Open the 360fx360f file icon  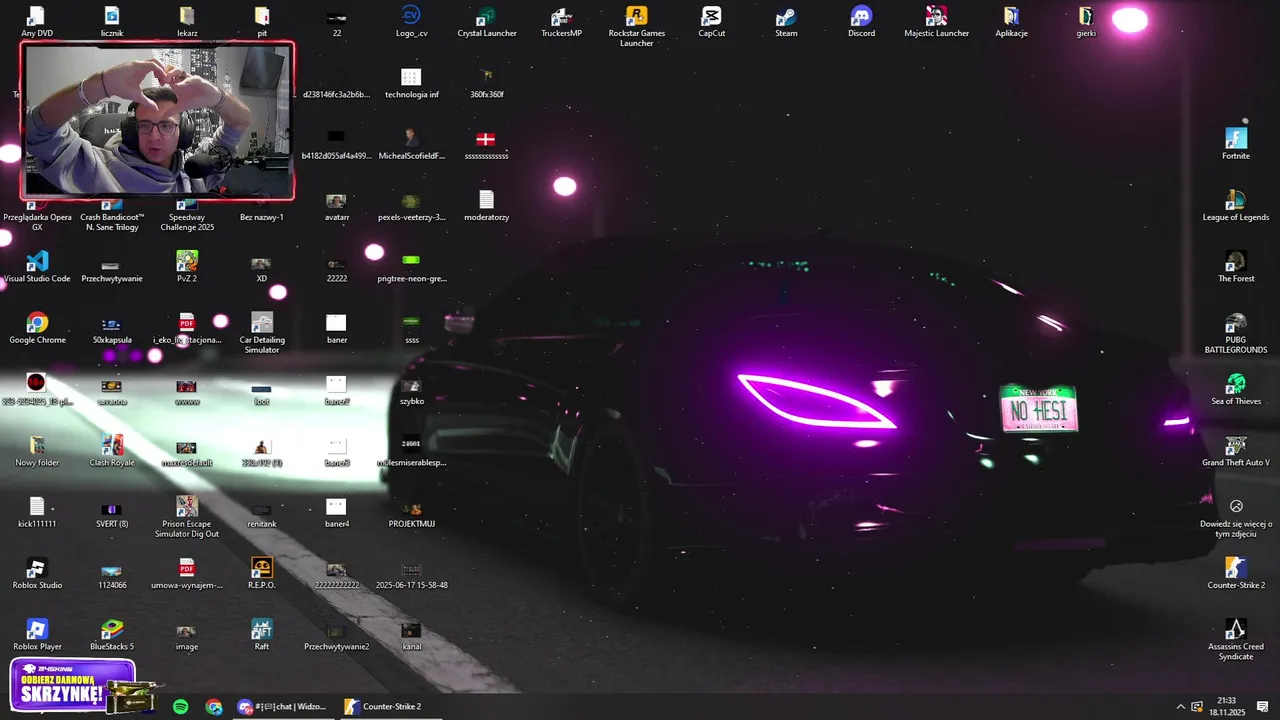(486, 83)
